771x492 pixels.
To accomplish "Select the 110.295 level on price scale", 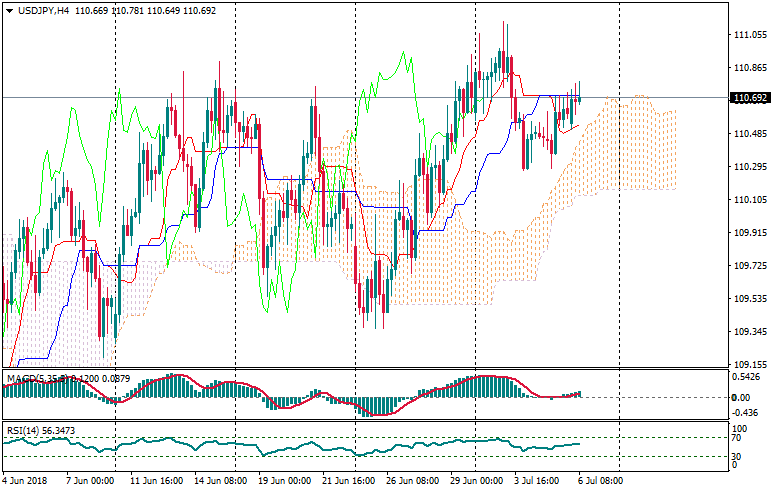I will 749,166.
